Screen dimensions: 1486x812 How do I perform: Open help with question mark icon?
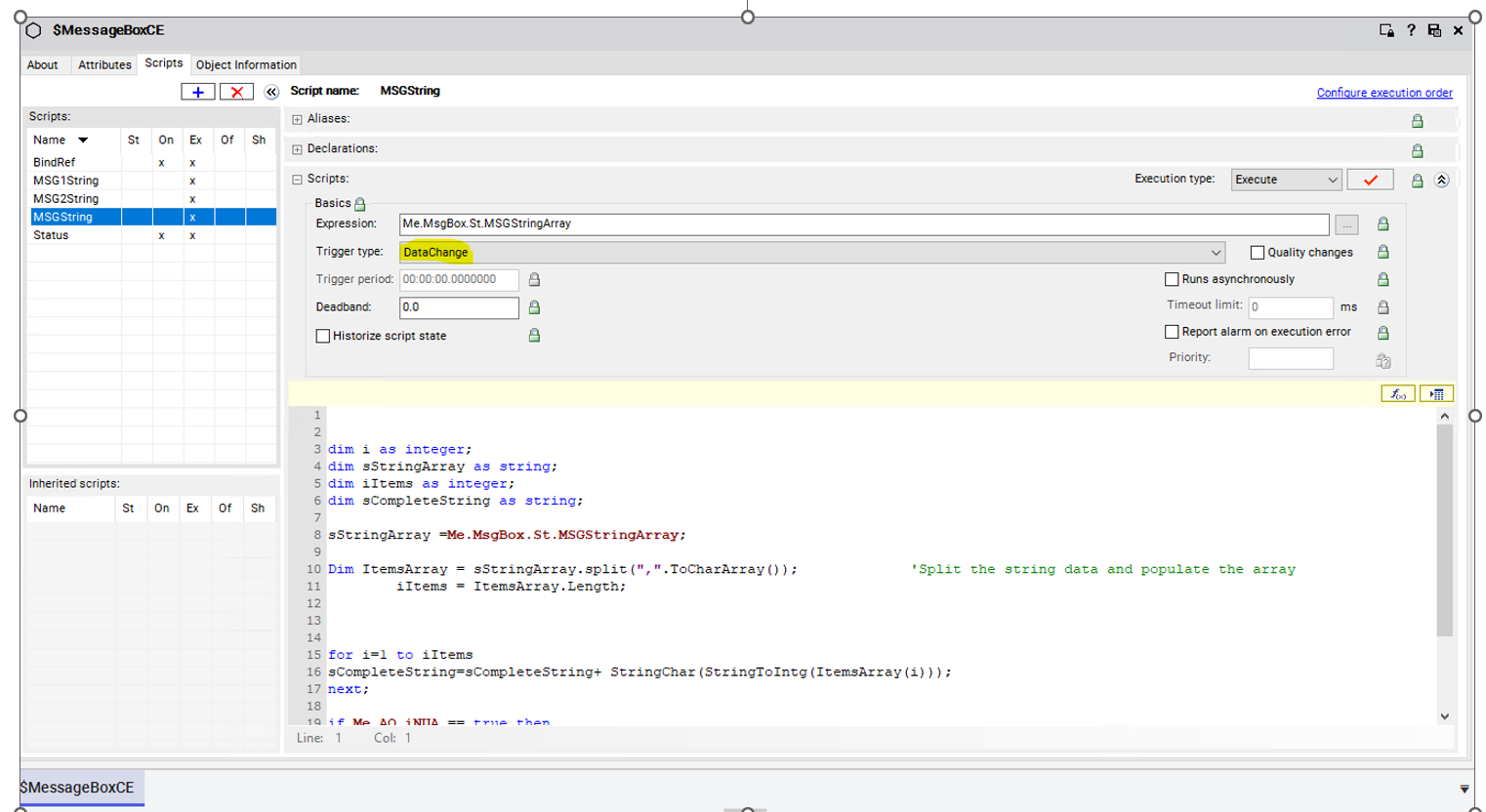click(1411, 30)
